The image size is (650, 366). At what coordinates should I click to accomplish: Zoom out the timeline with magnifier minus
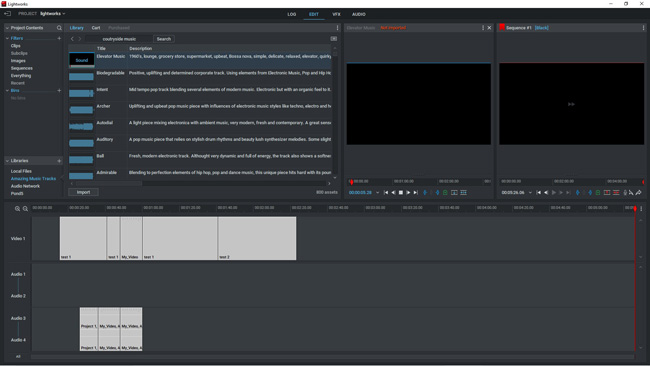[x=25, y=208]
